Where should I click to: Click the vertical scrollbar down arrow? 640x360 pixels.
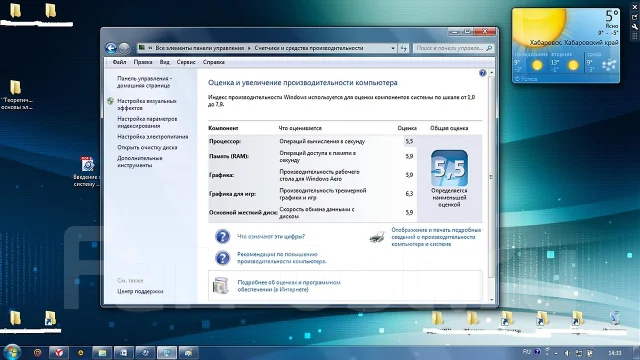coord(491,300)
